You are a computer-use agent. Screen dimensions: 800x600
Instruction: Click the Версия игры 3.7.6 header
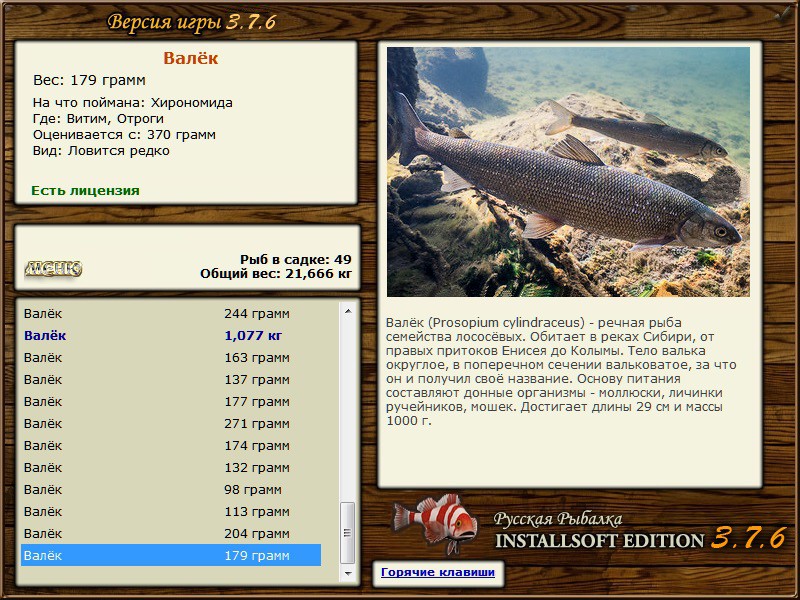191,22
